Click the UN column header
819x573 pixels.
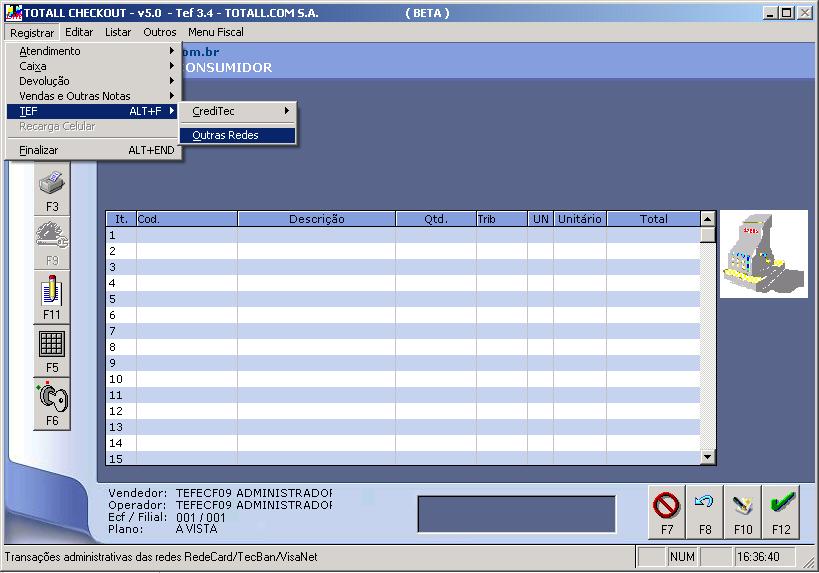coord(541,219)
